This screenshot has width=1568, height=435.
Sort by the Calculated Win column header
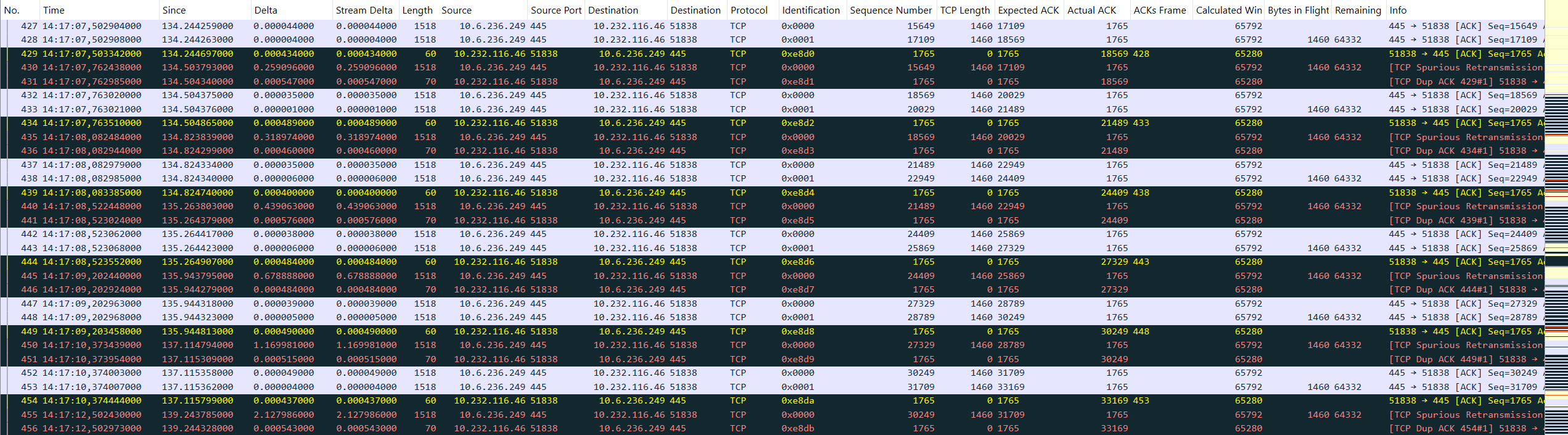point(1228,10)
